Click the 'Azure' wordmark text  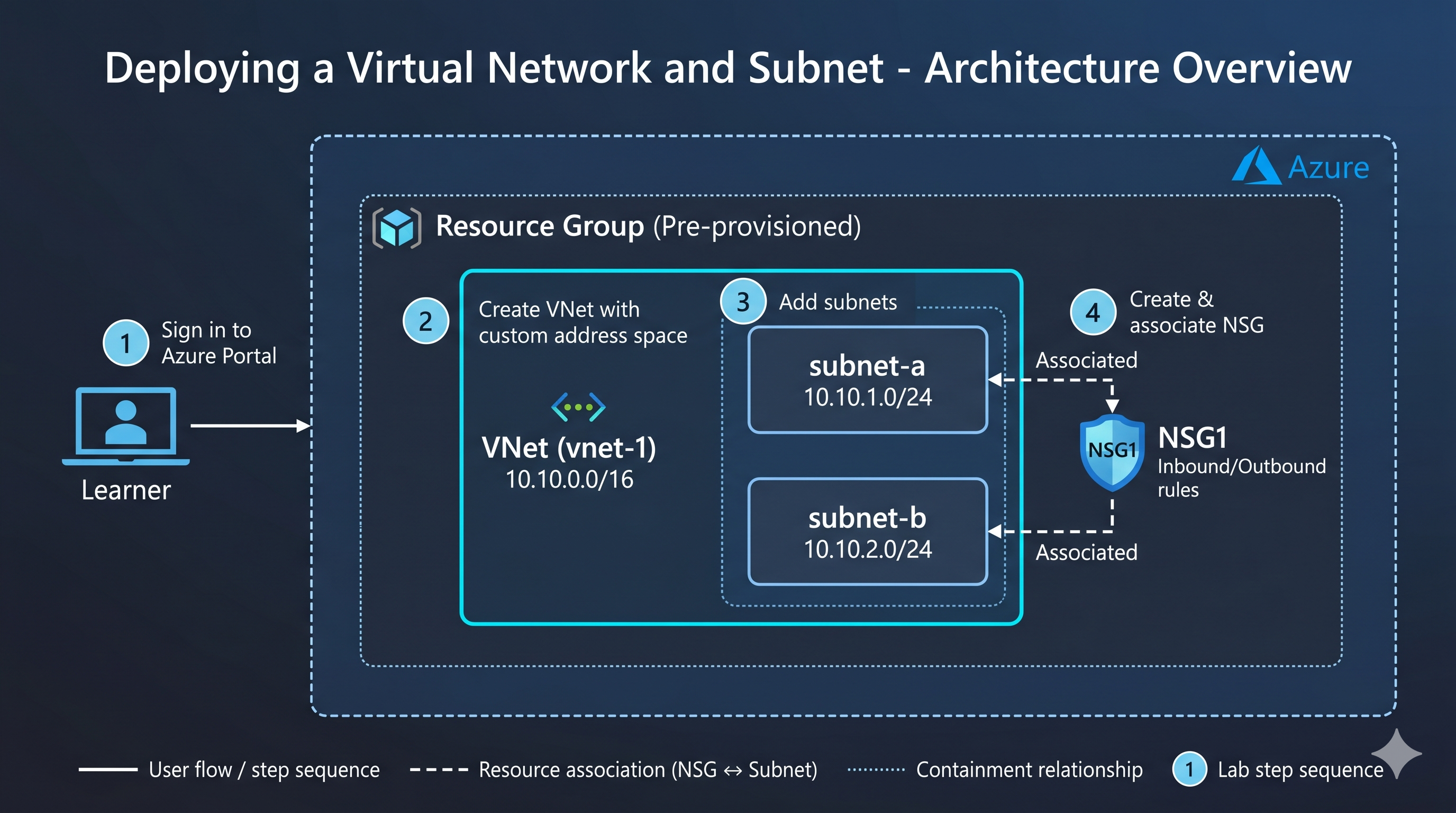click(1328, 167)
